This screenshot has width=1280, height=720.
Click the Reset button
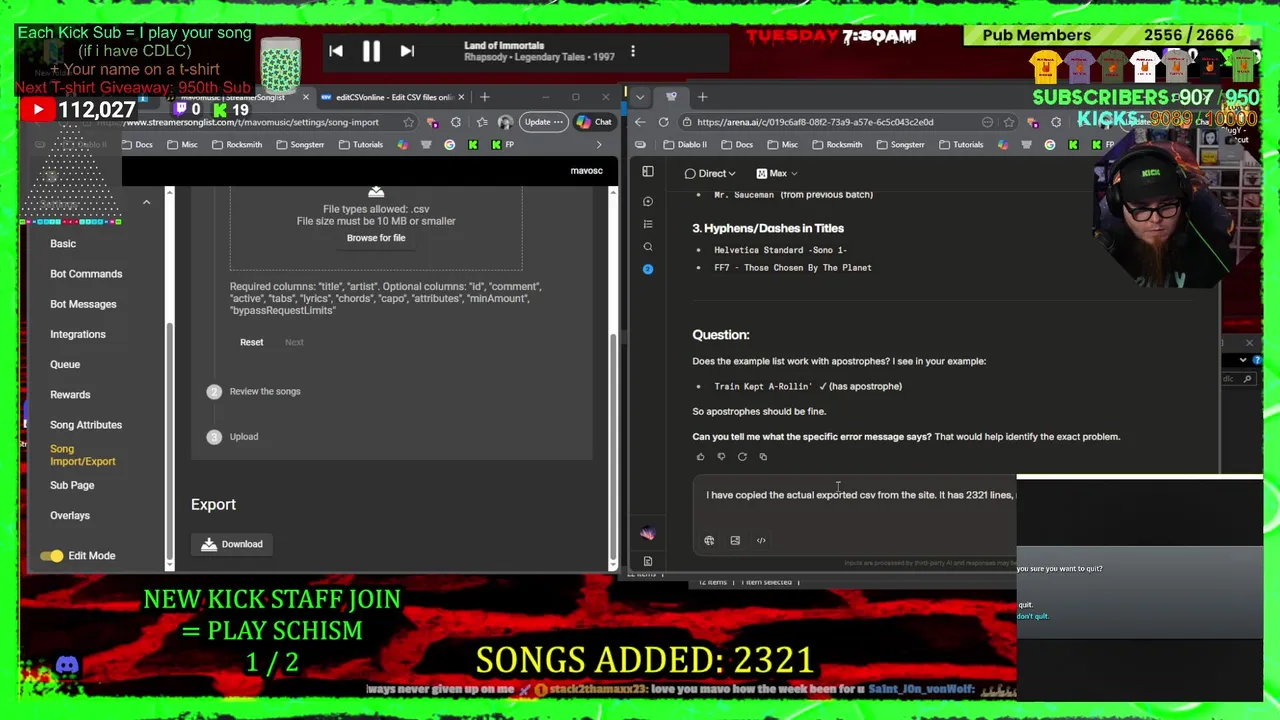252,342
